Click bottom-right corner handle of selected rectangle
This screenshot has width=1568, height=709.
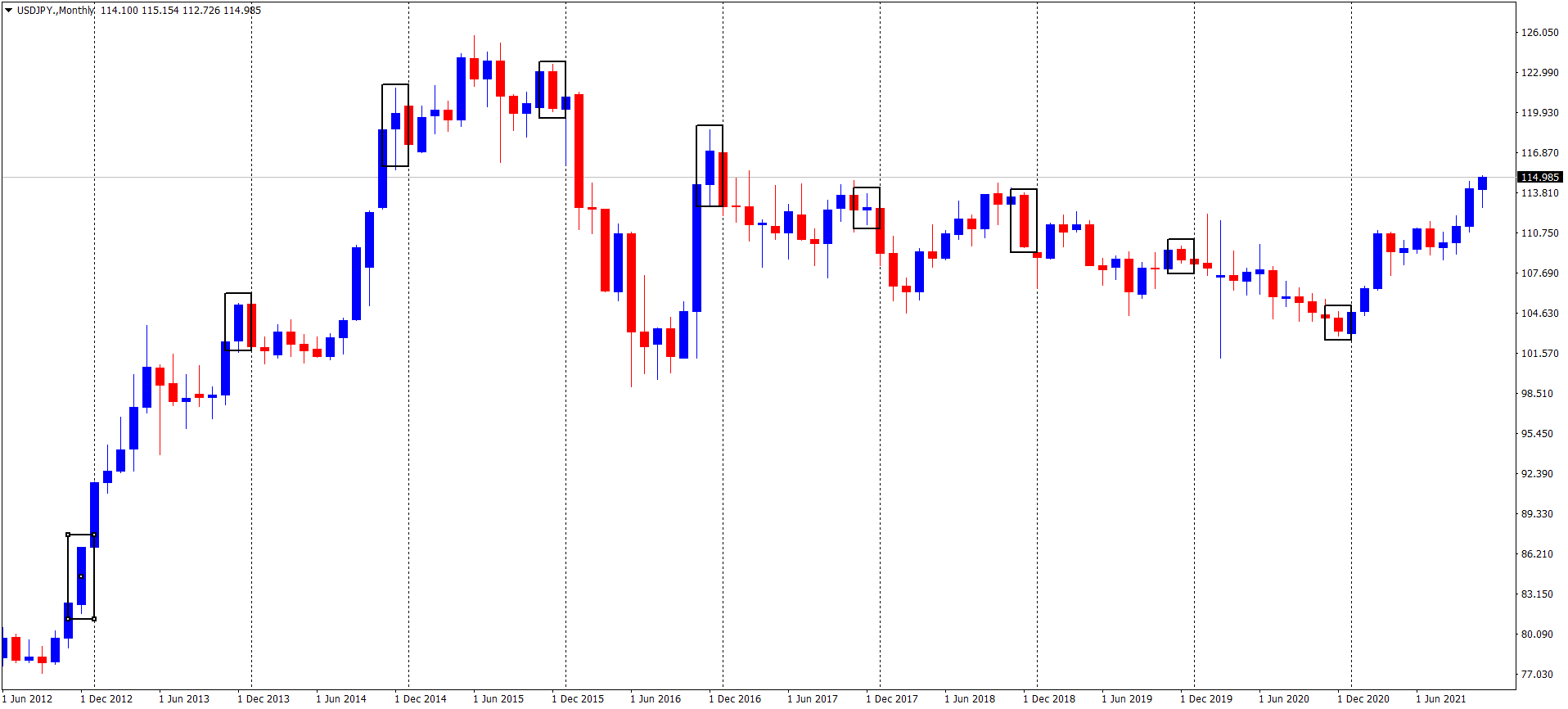(x=94, y=619)
